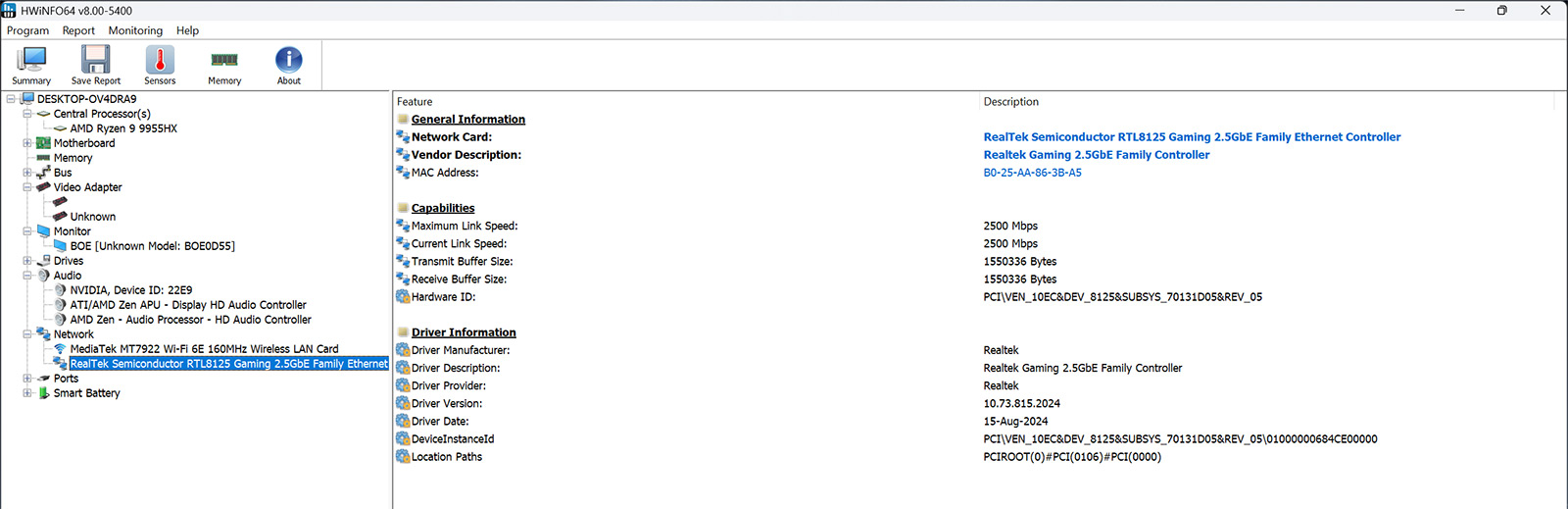
Task: Click the Audio speaker icon
Action: coord(43,276)
